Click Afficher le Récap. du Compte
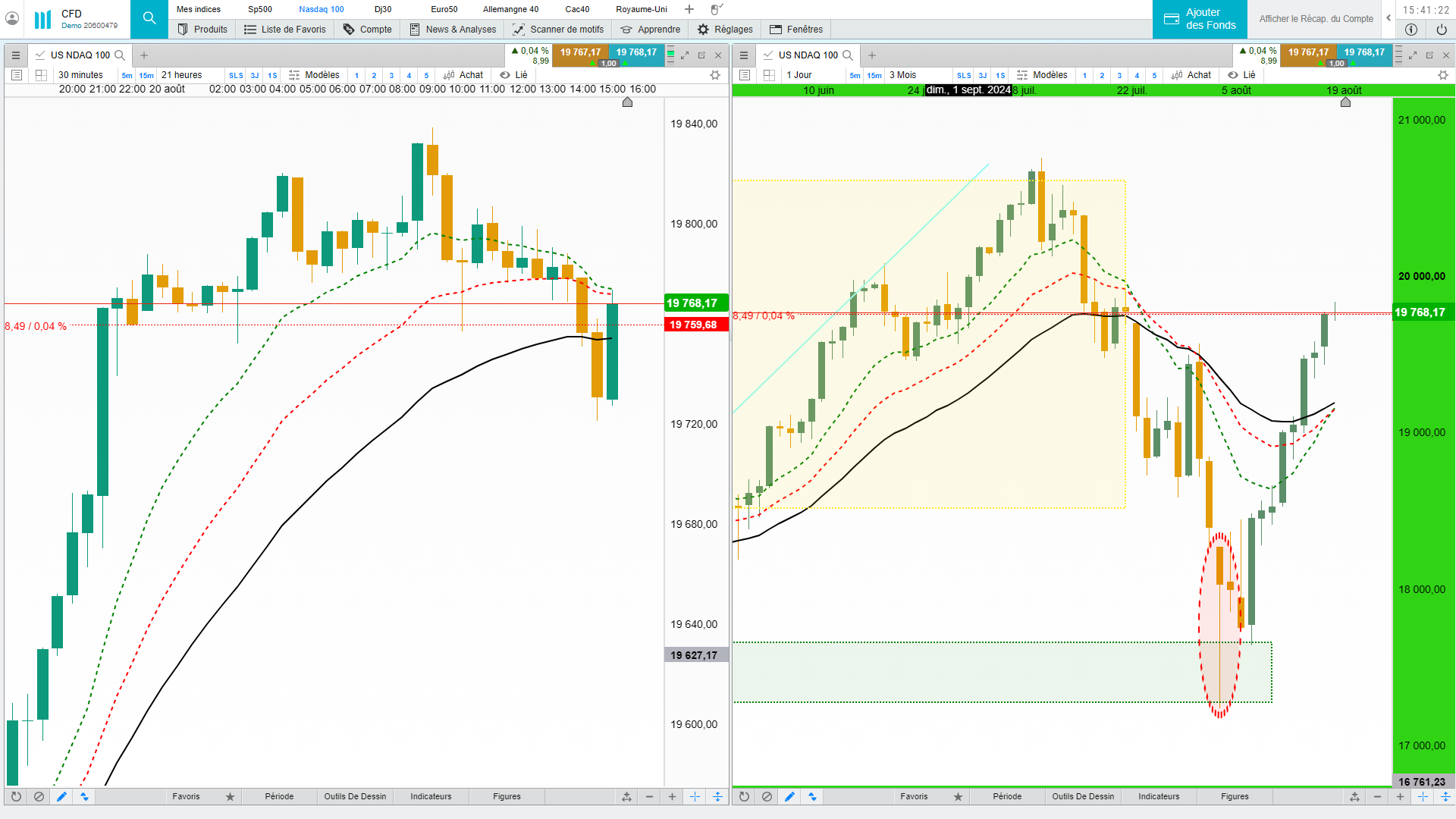Viewport: 1456px width, 819px height. [1316, 19]
